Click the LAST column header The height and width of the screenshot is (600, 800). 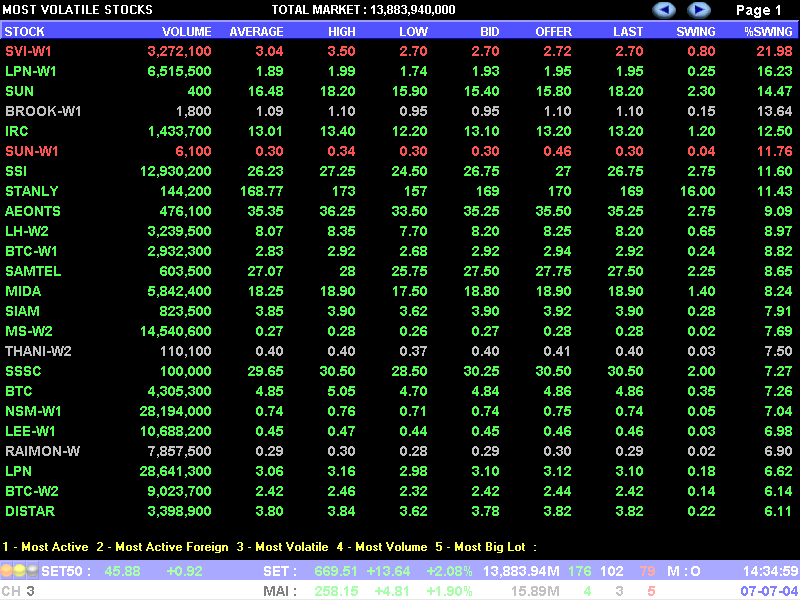[x=628, y=32]
